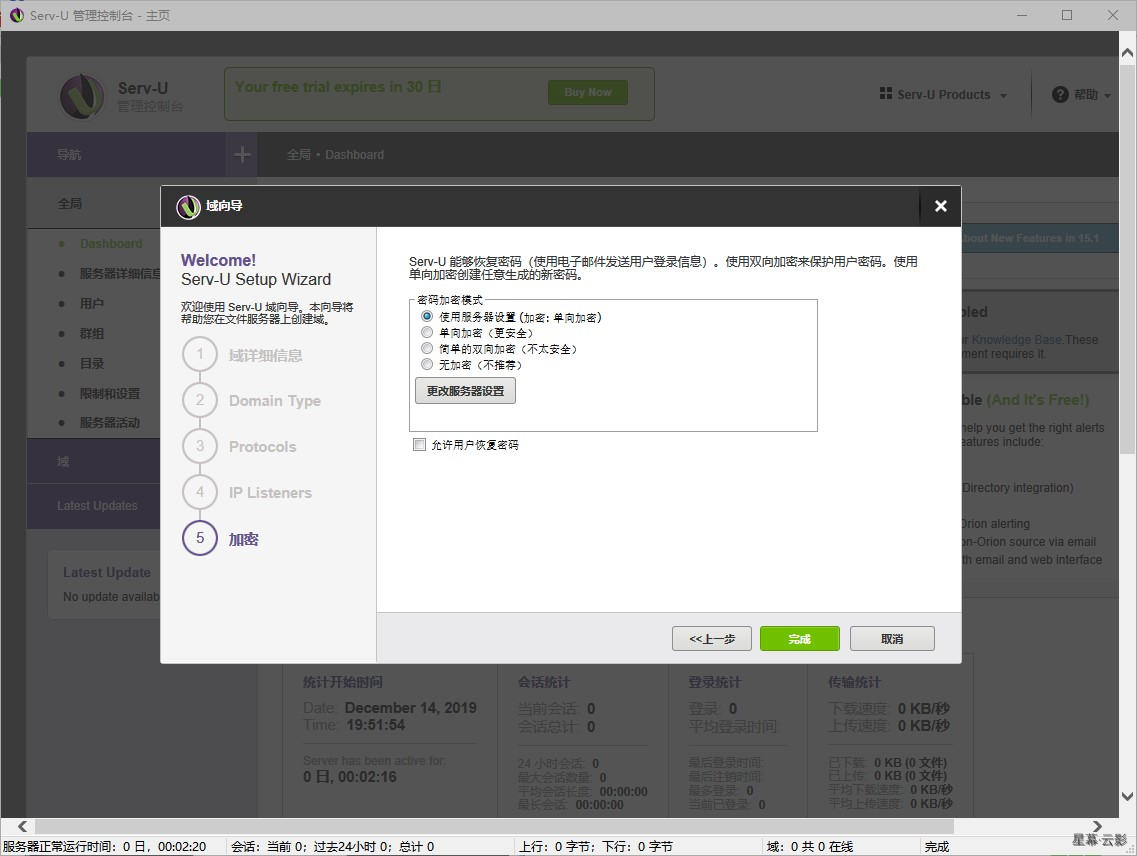This screenshot has height=856, width=1137.
Task: Click the Serv-U logo in wizard header
Action: tap(188, 206)
